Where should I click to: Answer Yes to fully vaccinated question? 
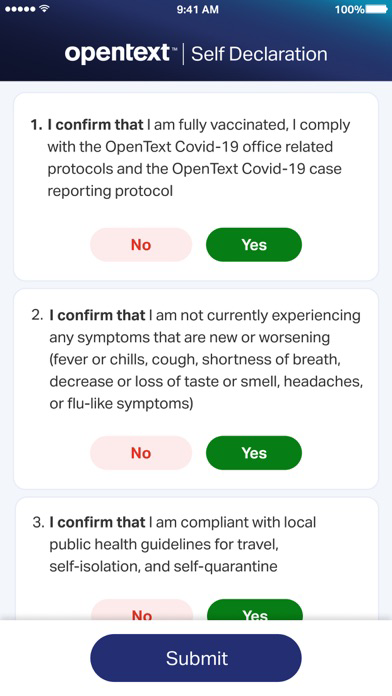tap(254, 245)
